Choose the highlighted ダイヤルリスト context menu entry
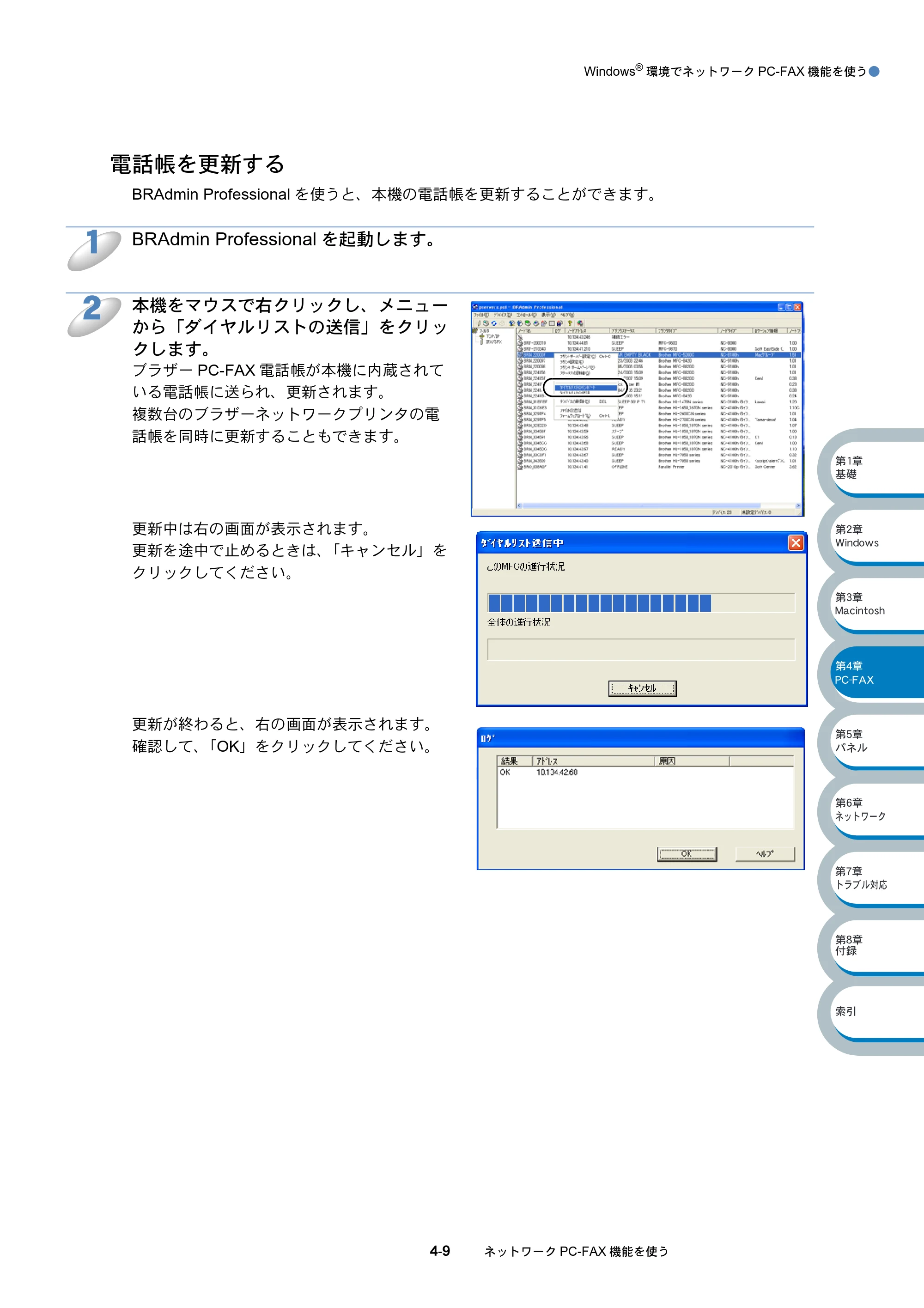Image resolution: width=924 pixels, height=1308 pixels. pos(586,387)
